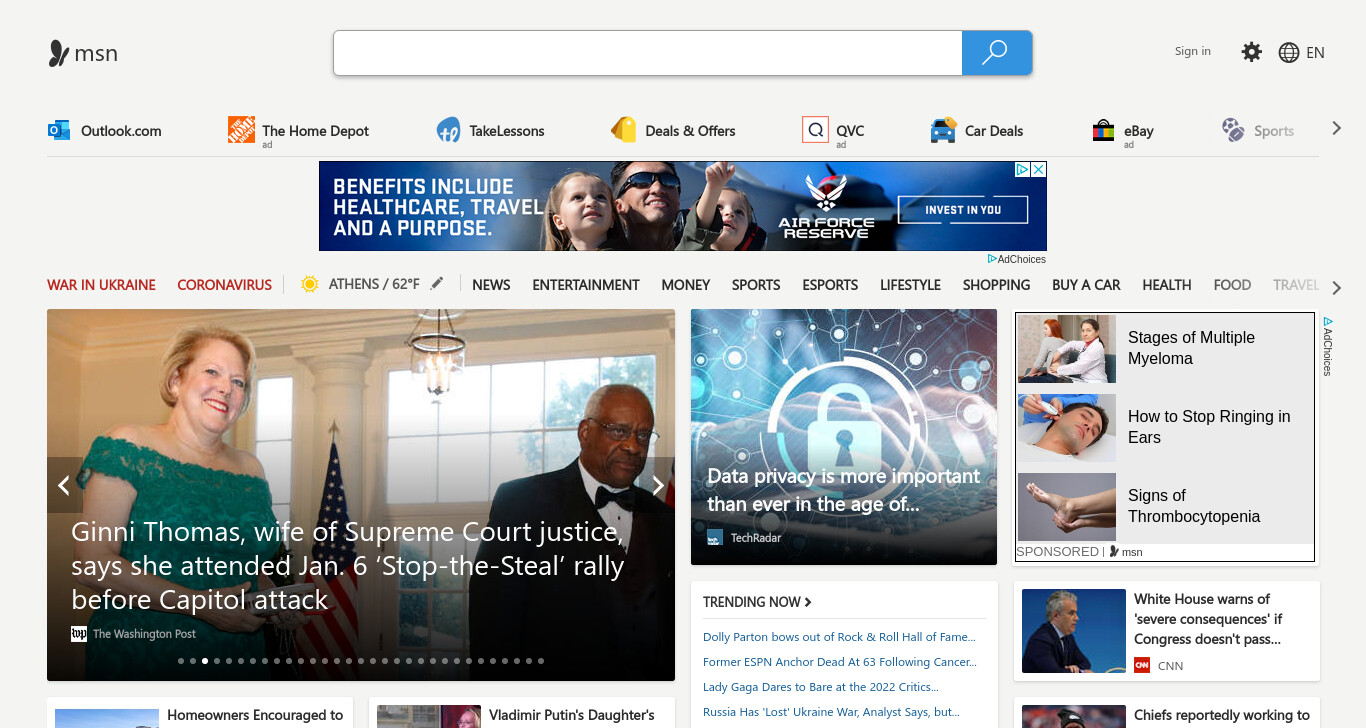
Task: Select the SPORTS navigation item
Action: (756, 285)
